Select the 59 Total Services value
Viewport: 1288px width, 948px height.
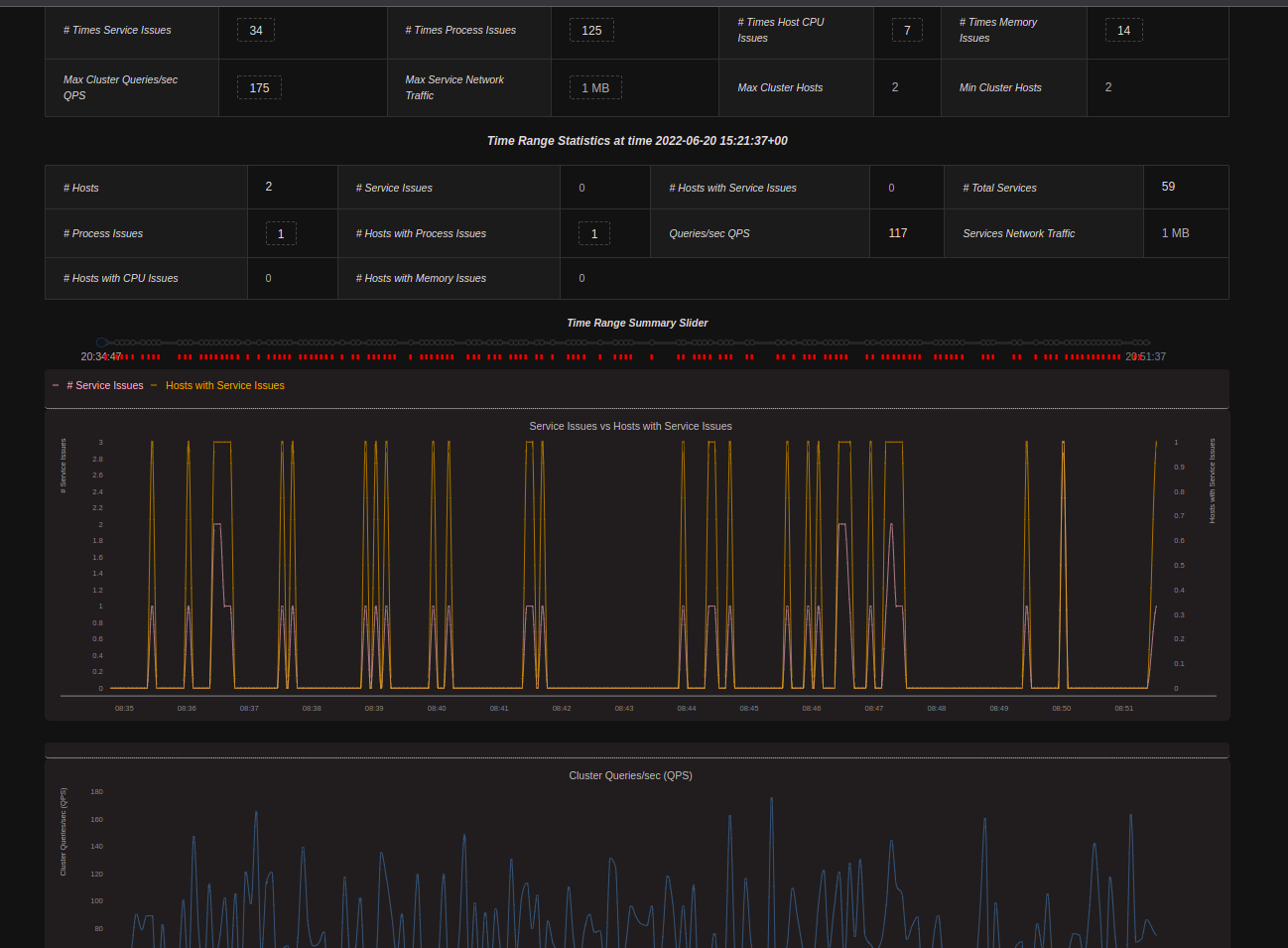click(x=1168, y=187)
